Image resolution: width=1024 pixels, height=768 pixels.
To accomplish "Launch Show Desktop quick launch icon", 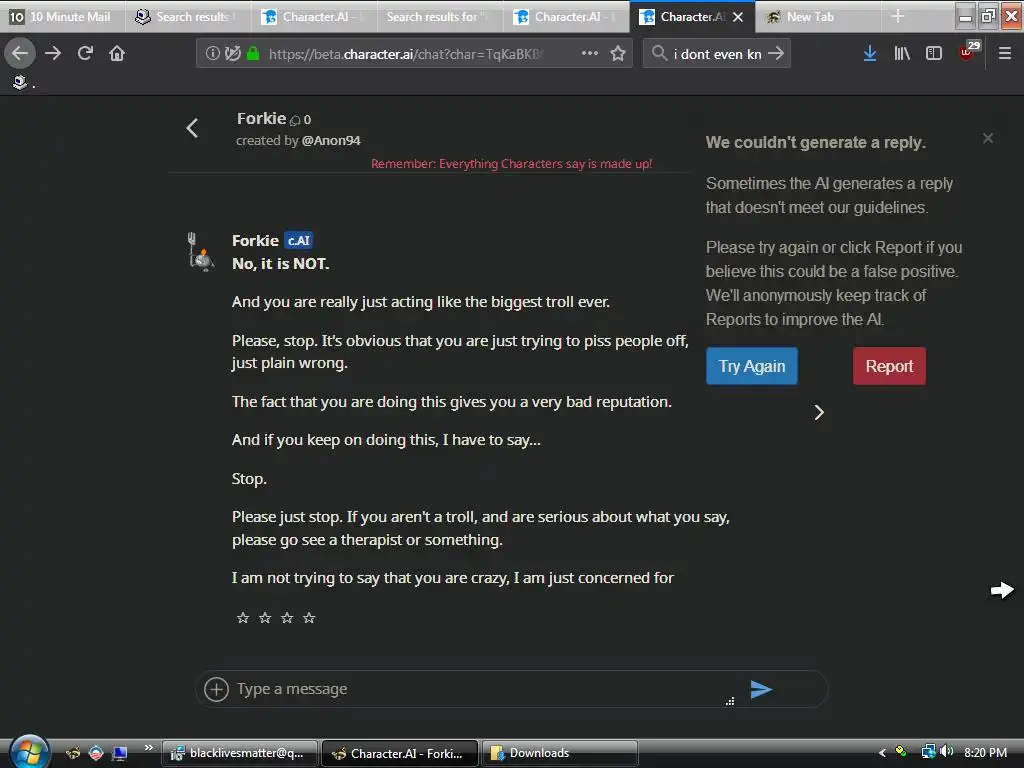I will tap(119, 753).
